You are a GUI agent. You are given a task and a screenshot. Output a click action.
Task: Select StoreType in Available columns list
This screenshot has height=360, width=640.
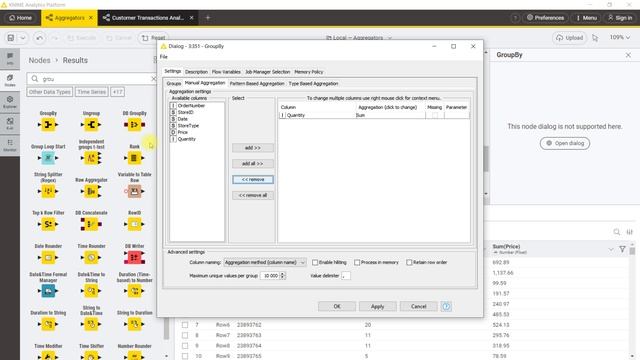[x=188, y=126]
